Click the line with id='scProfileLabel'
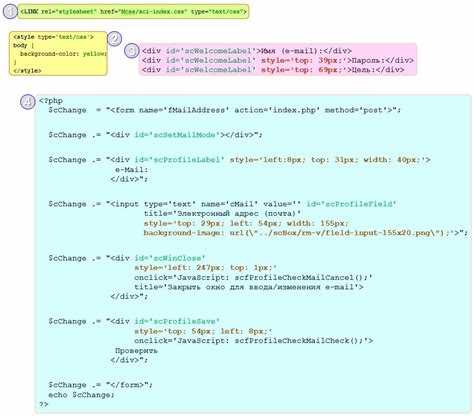 click(x=239, y=160)
